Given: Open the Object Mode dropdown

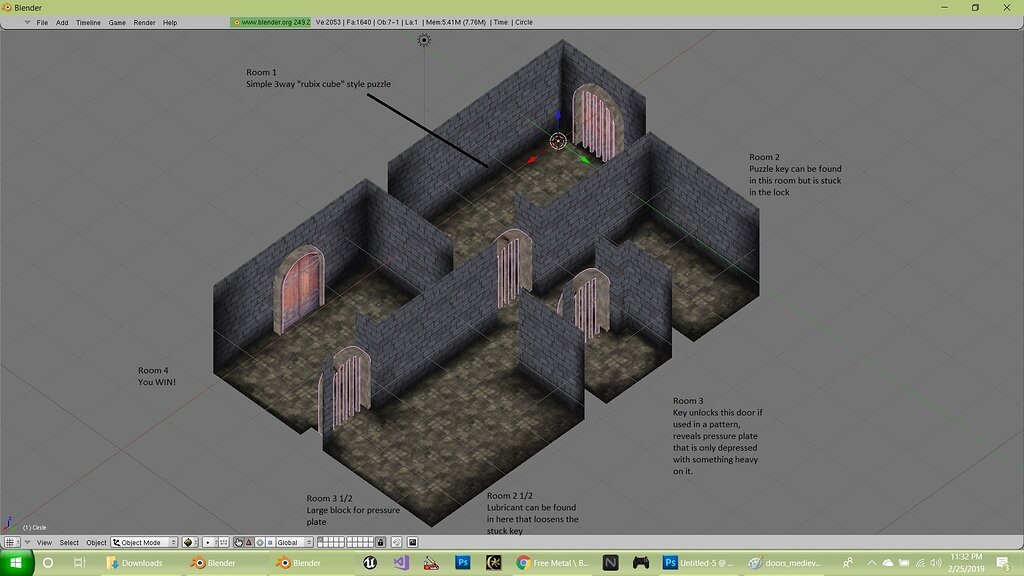Looking at the screenshot, I should pyautogui.click(x=144, y=542).
